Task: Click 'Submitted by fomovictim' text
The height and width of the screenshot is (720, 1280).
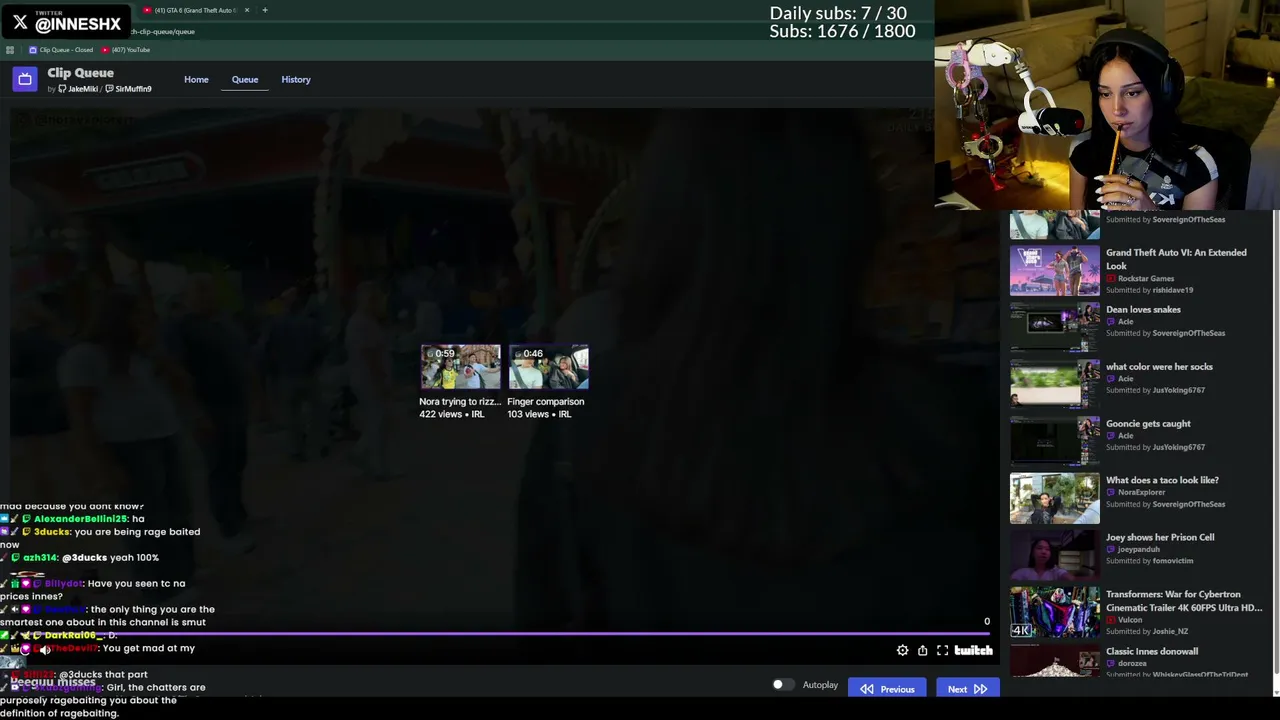Action: click(1149, 562)
